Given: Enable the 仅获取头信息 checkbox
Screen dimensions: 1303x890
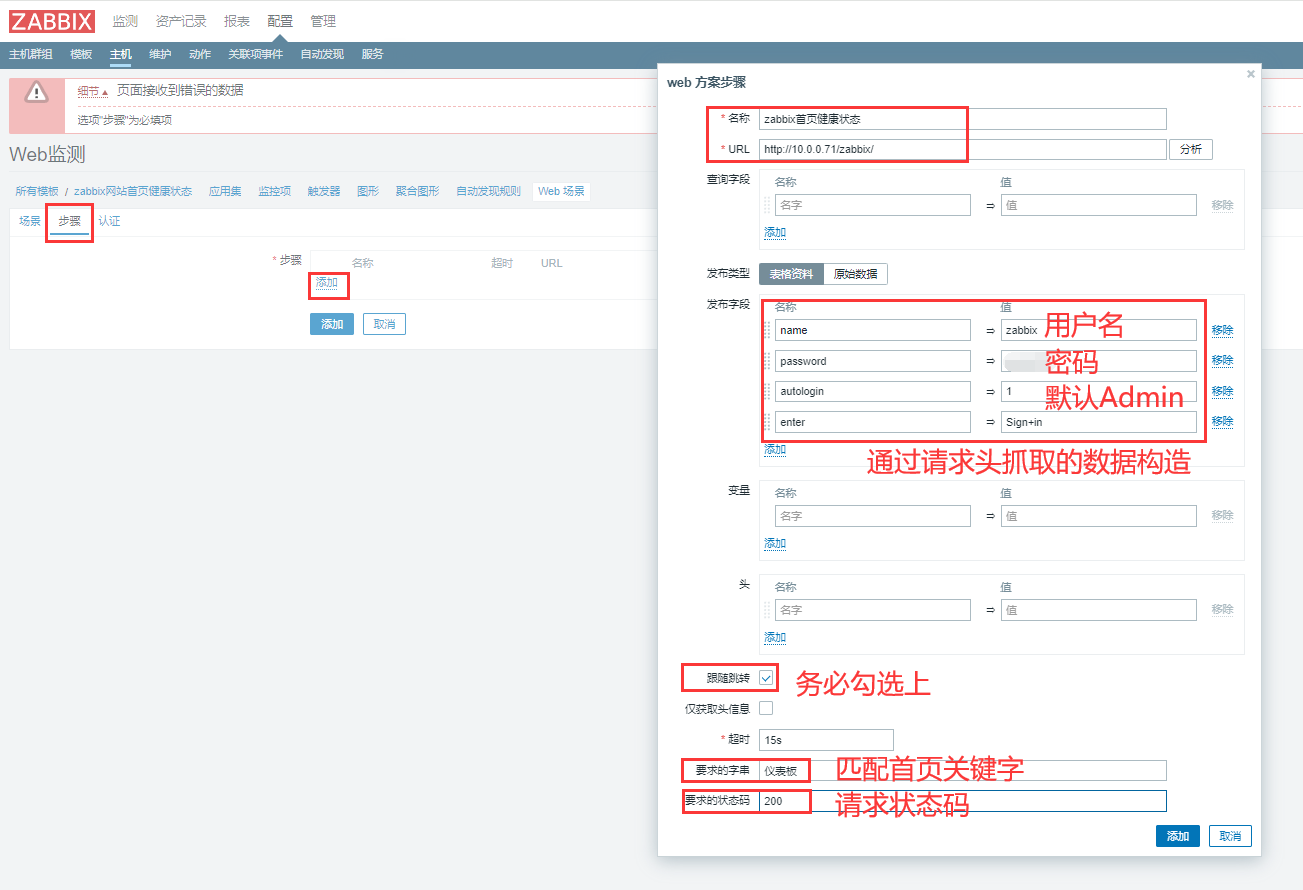Looking at the screenshot, I should (766, 708).
